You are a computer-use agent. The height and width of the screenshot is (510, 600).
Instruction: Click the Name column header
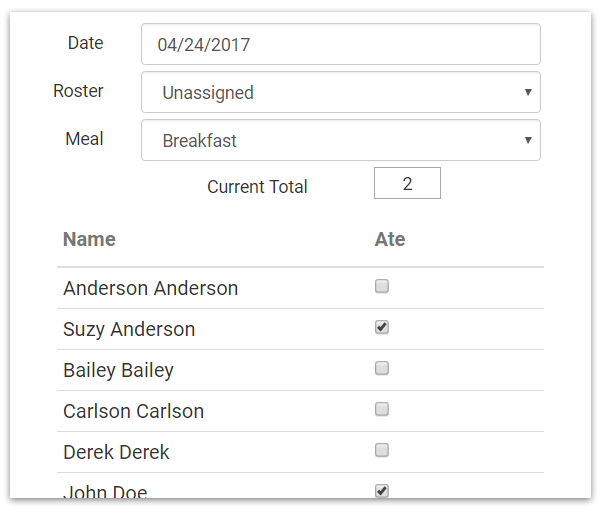89,240
